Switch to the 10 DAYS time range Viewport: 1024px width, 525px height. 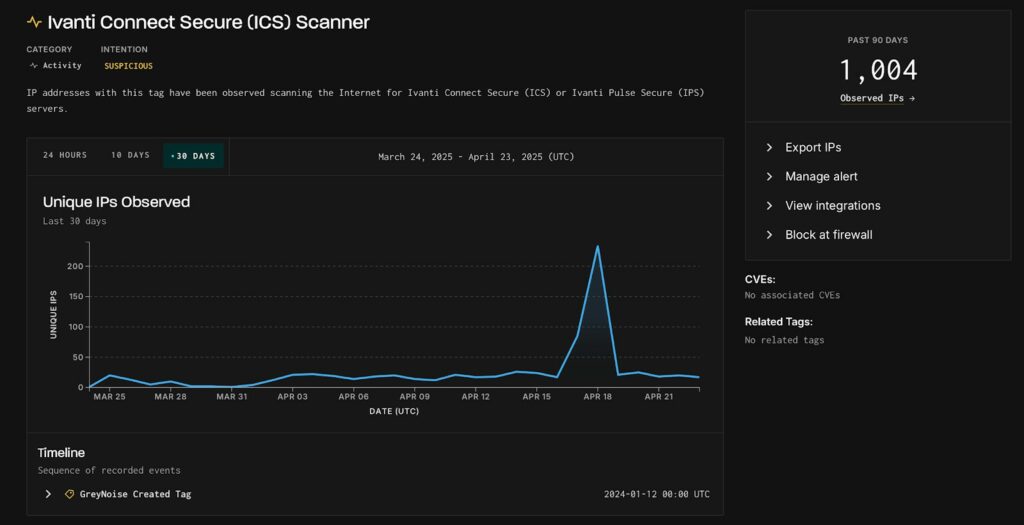(x=130, y=156)
